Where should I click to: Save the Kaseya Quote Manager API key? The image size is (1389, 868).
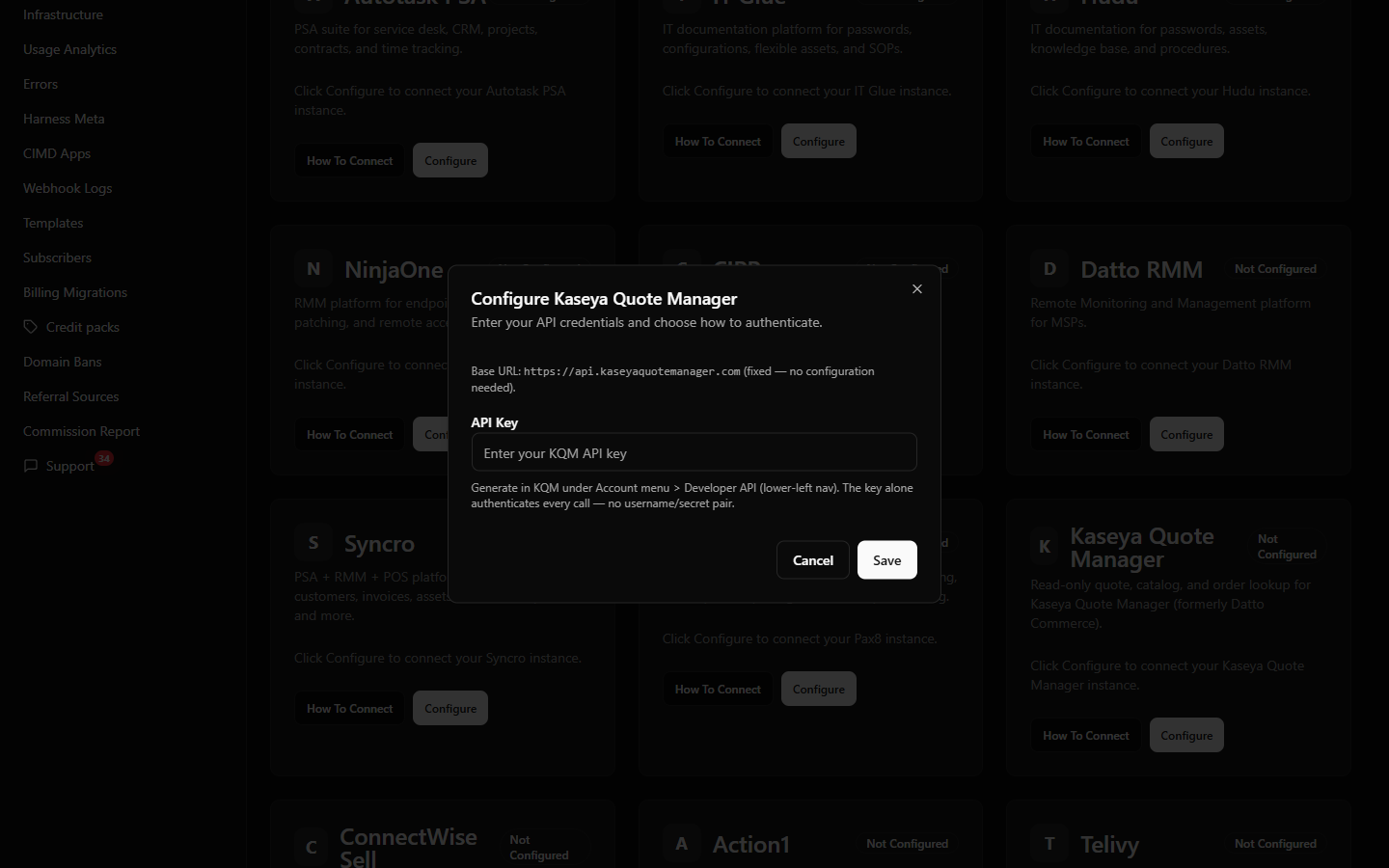point(886,560)
